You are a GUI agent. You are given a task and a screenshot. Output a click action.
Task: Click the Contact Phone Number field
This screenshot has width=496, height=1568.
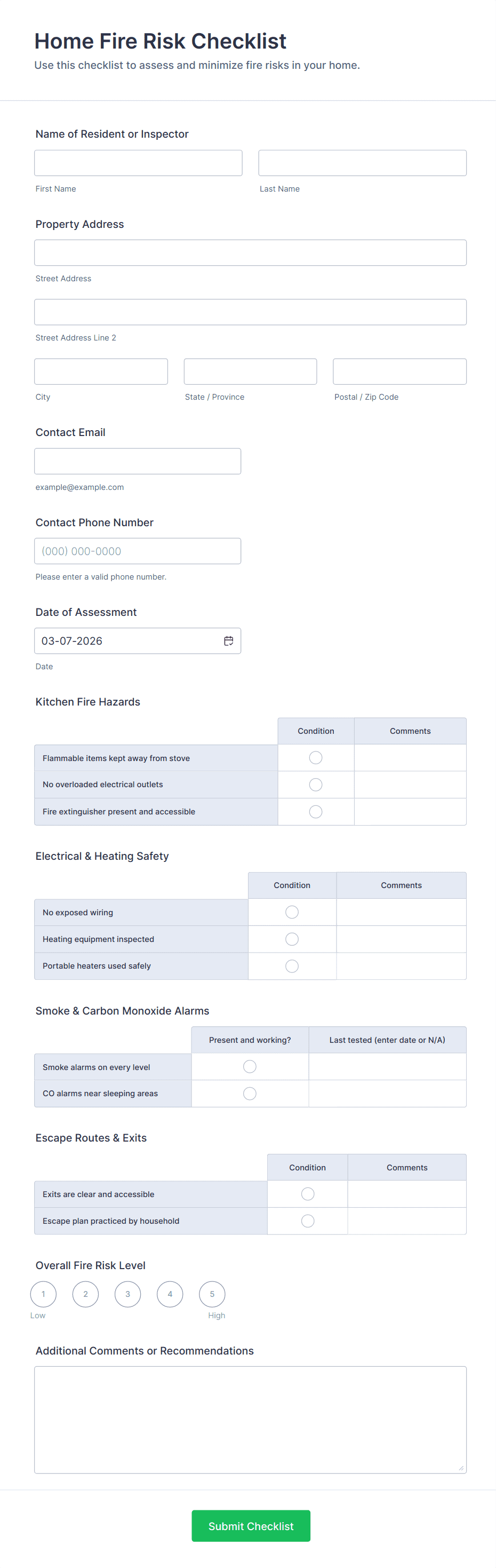click(x=138, y=551)
